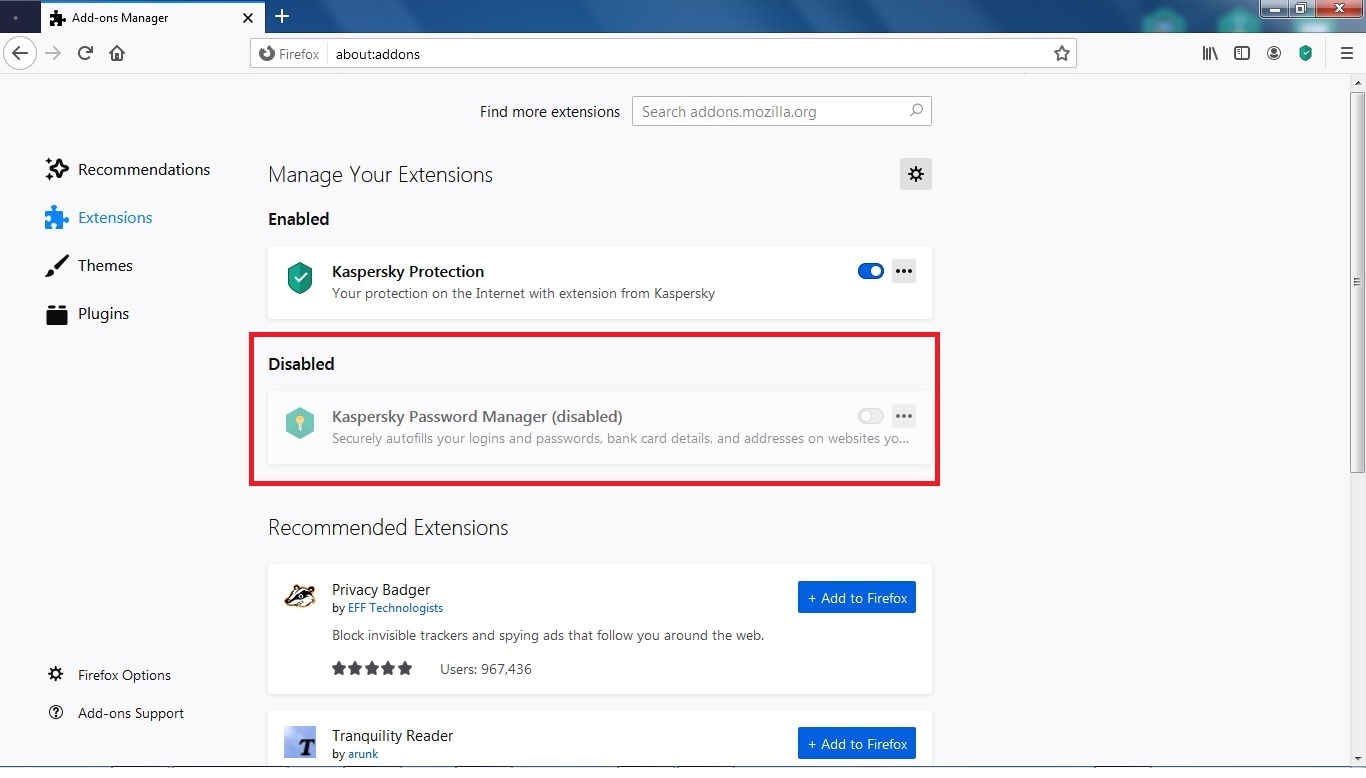
Task: Open the Add-ons Support link
Action: point(116,713)
